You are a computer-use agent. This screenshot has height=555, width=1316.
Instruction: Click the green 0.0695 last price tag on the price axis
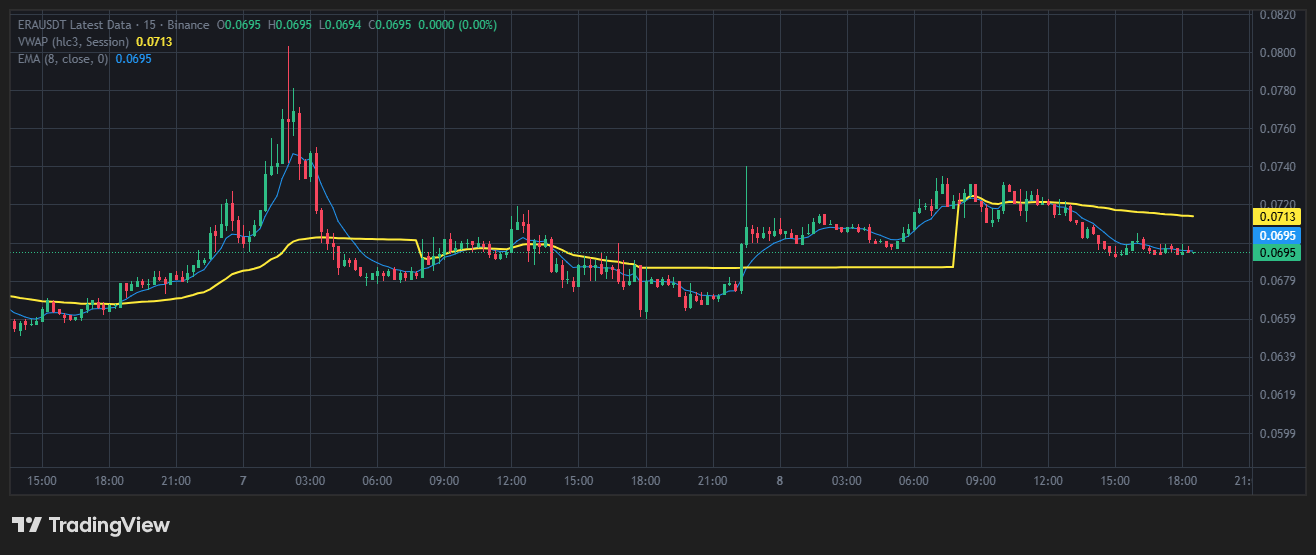point(1275,252)
